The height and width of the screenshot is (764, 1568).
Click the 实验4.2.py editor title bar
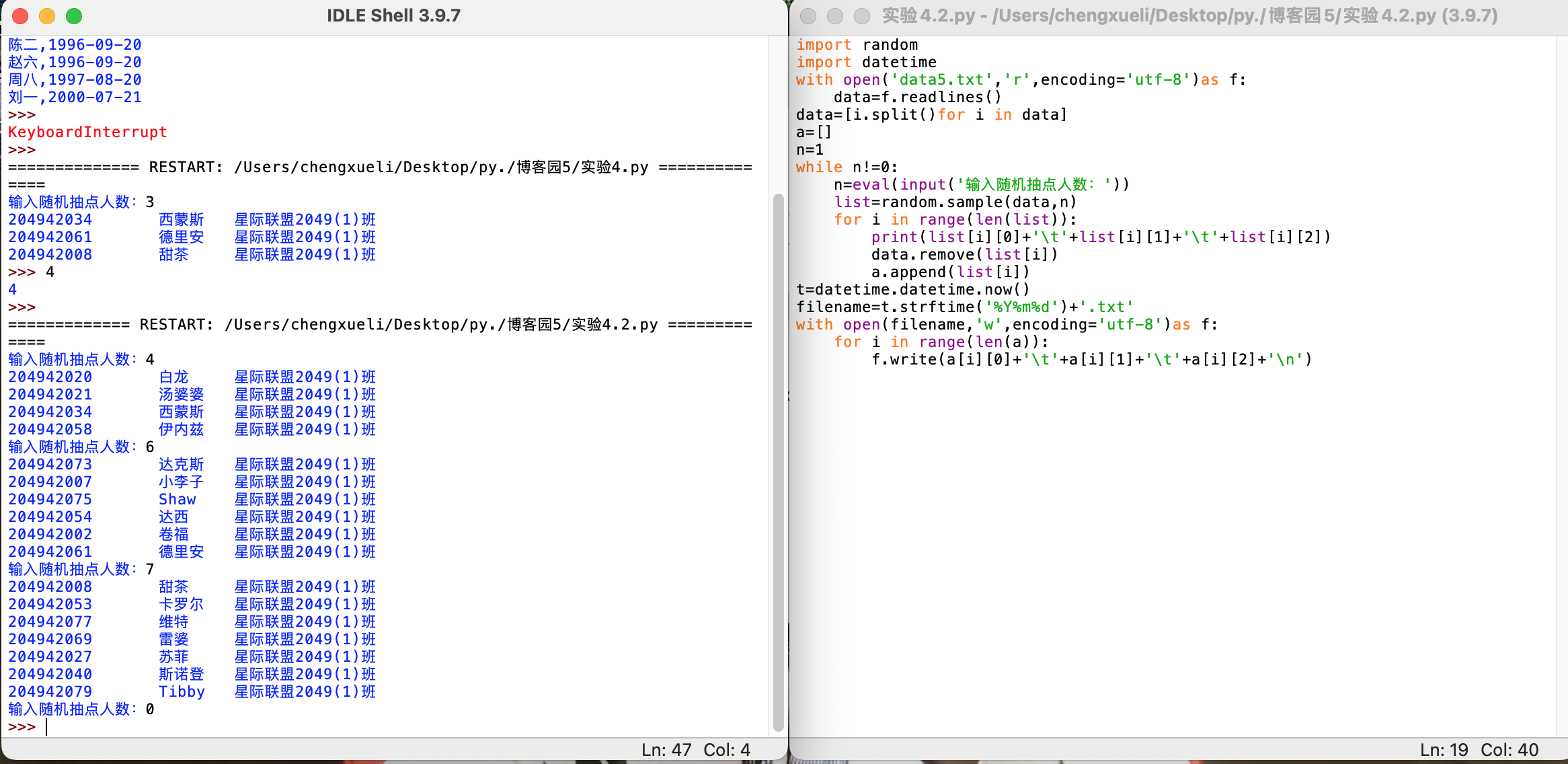1189,16
